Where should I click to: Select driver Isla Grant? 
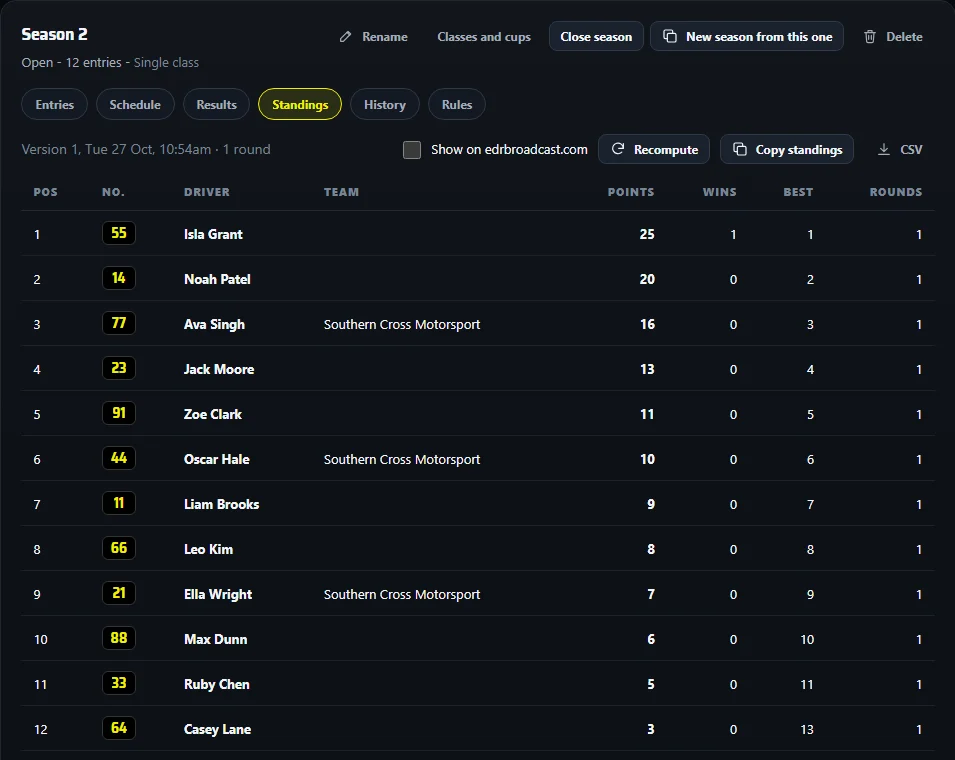pyautogui.click(x=213, y=234)
